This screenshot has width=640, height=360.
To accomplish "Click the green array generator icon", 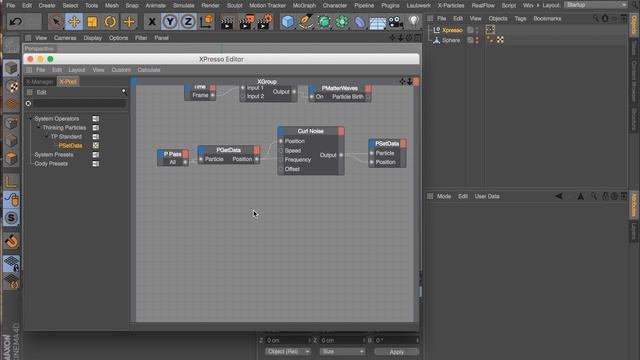I will [342, 22].
